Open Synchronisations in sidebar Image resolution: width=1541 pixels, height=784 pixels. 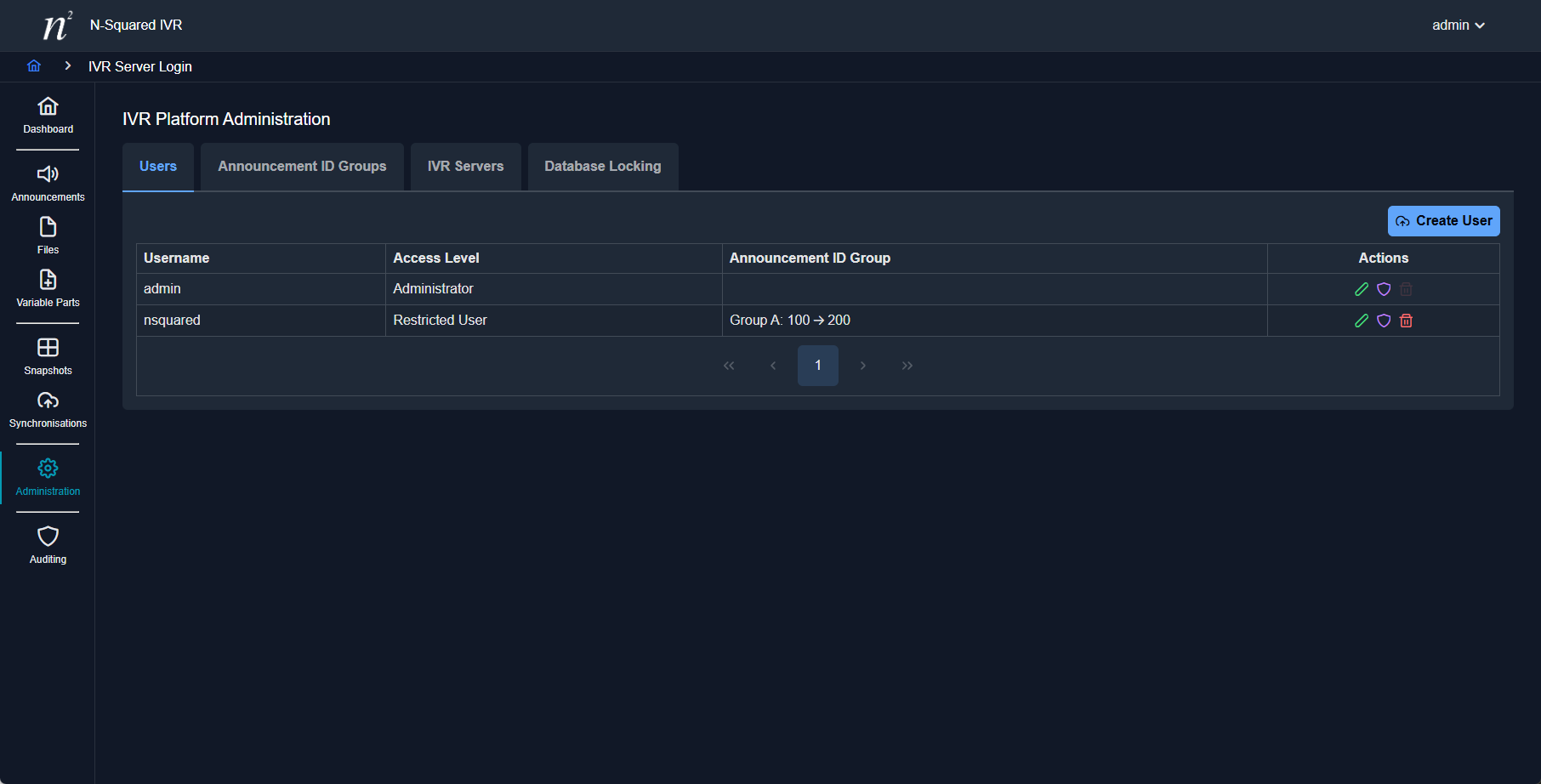tap(48, 410)
